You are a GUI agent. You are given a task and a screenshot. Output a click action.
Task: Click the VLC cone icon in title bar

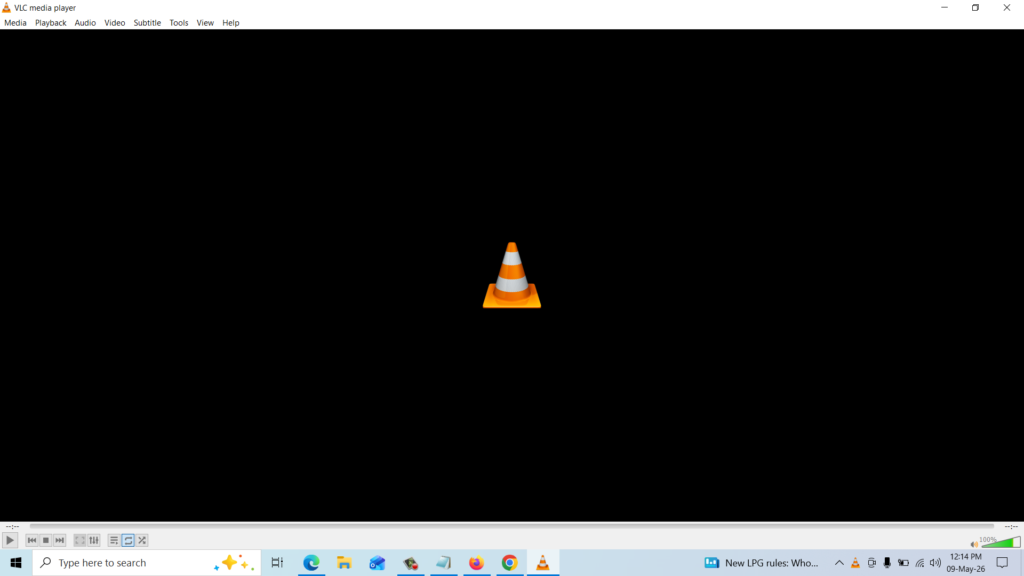(x=7, y=8)
